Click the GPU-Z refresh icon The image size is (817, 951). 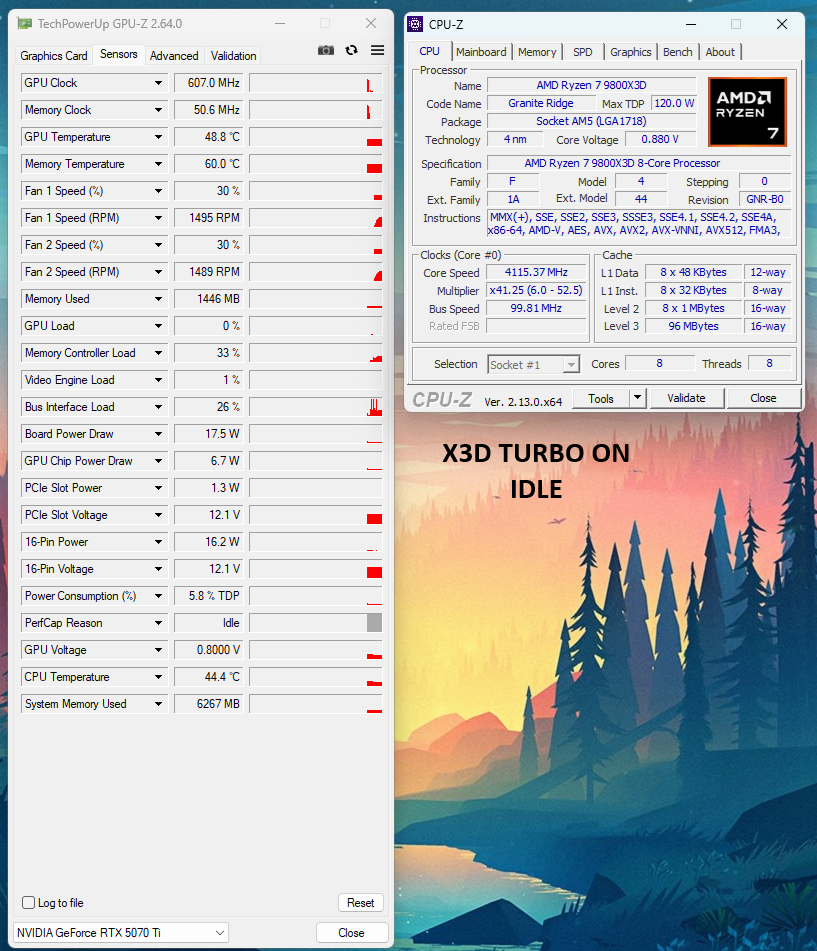point(352,51)
